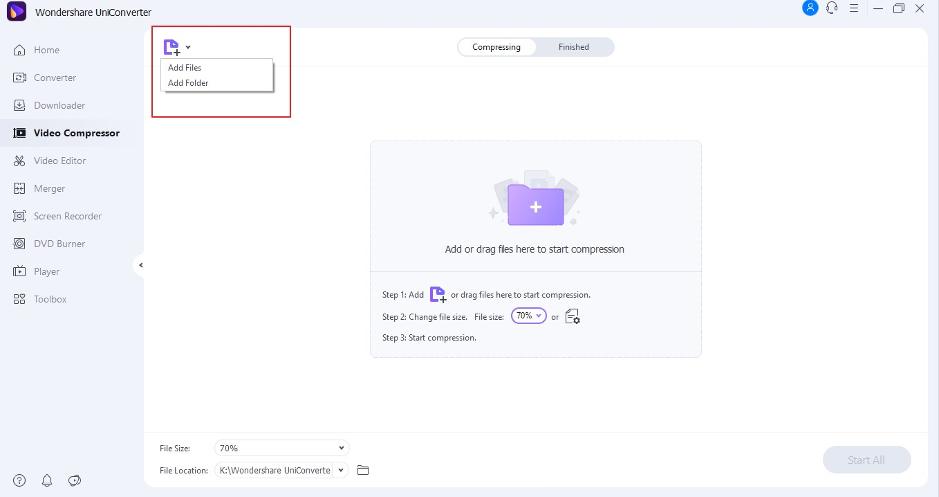Open the output folder icon

[363, 471]
